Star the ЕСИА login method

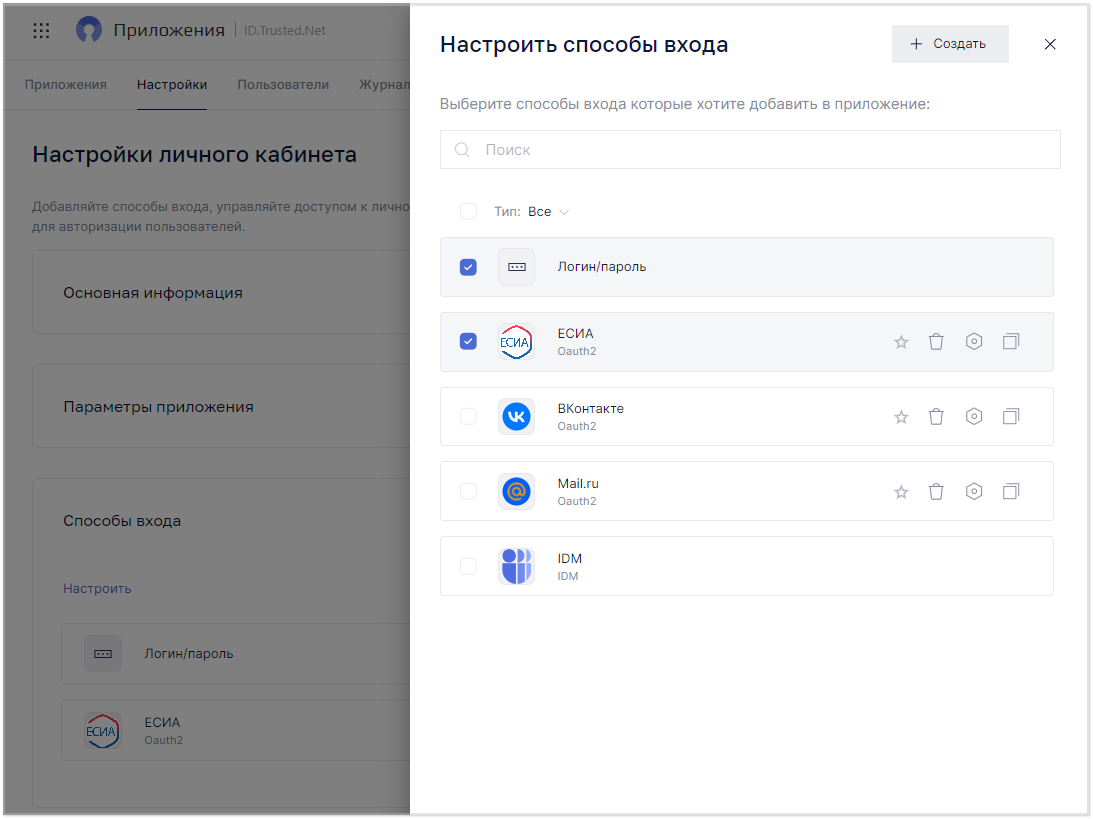click(901, 342)
